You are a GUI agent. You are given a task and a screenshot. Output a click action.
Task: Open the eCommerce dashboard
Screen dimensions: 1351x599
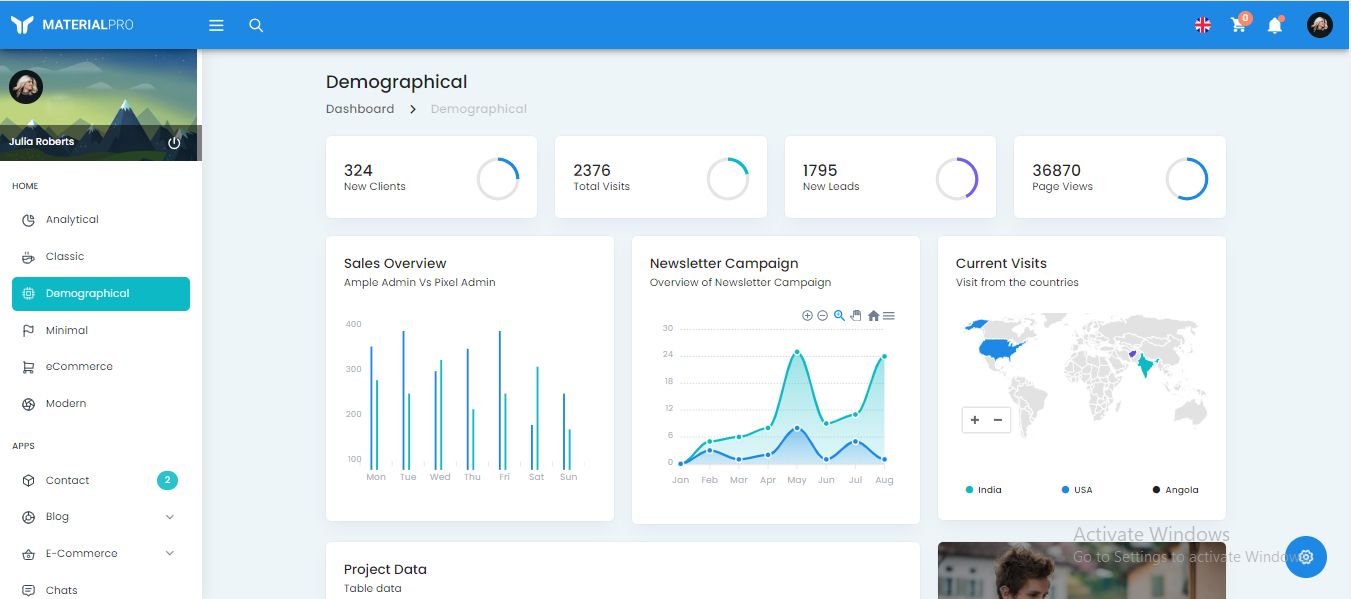[x=101, y=367]
